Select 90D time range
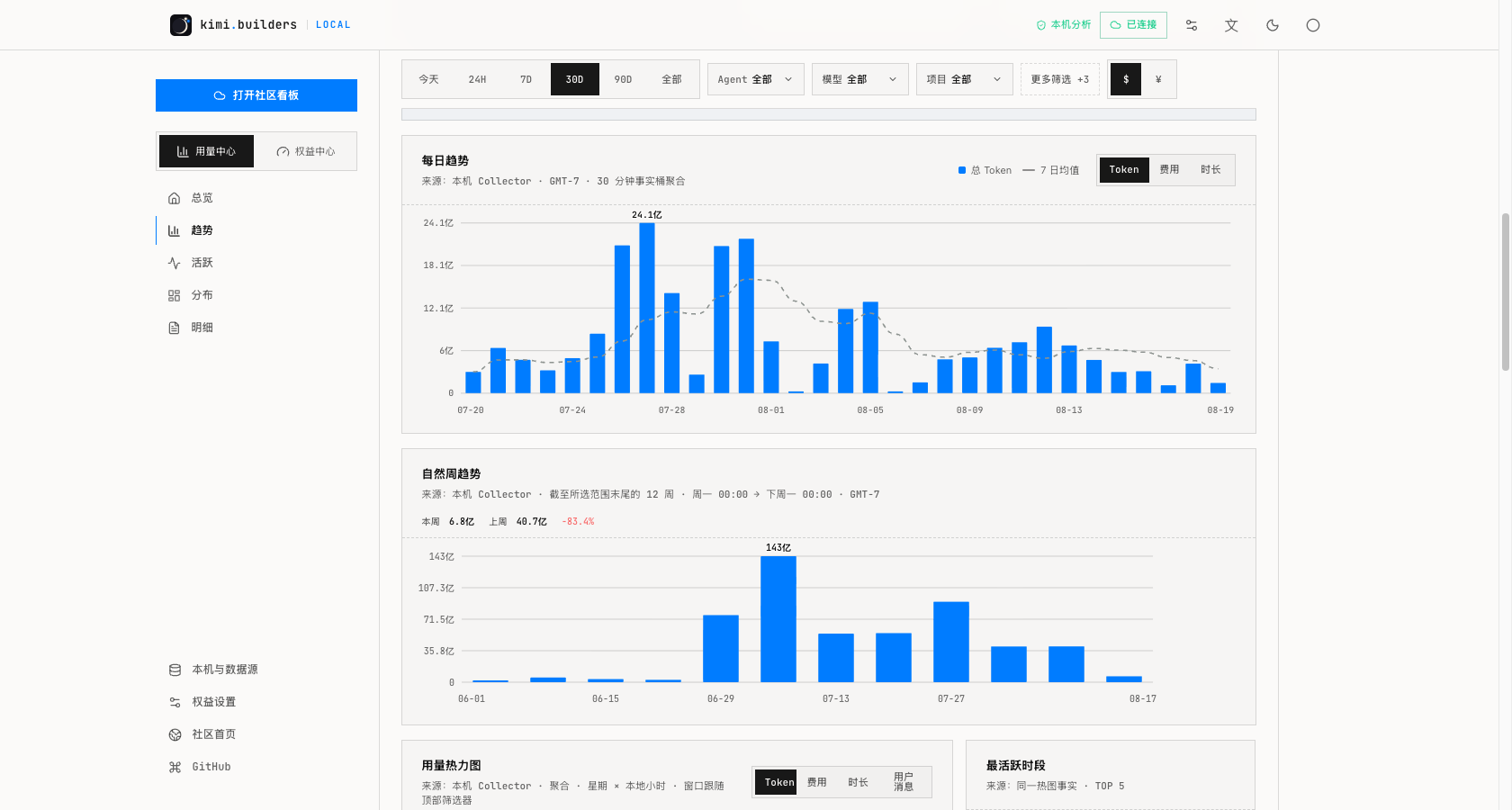Viewport: 1512px width, 810px height. [x=623, y=79]
